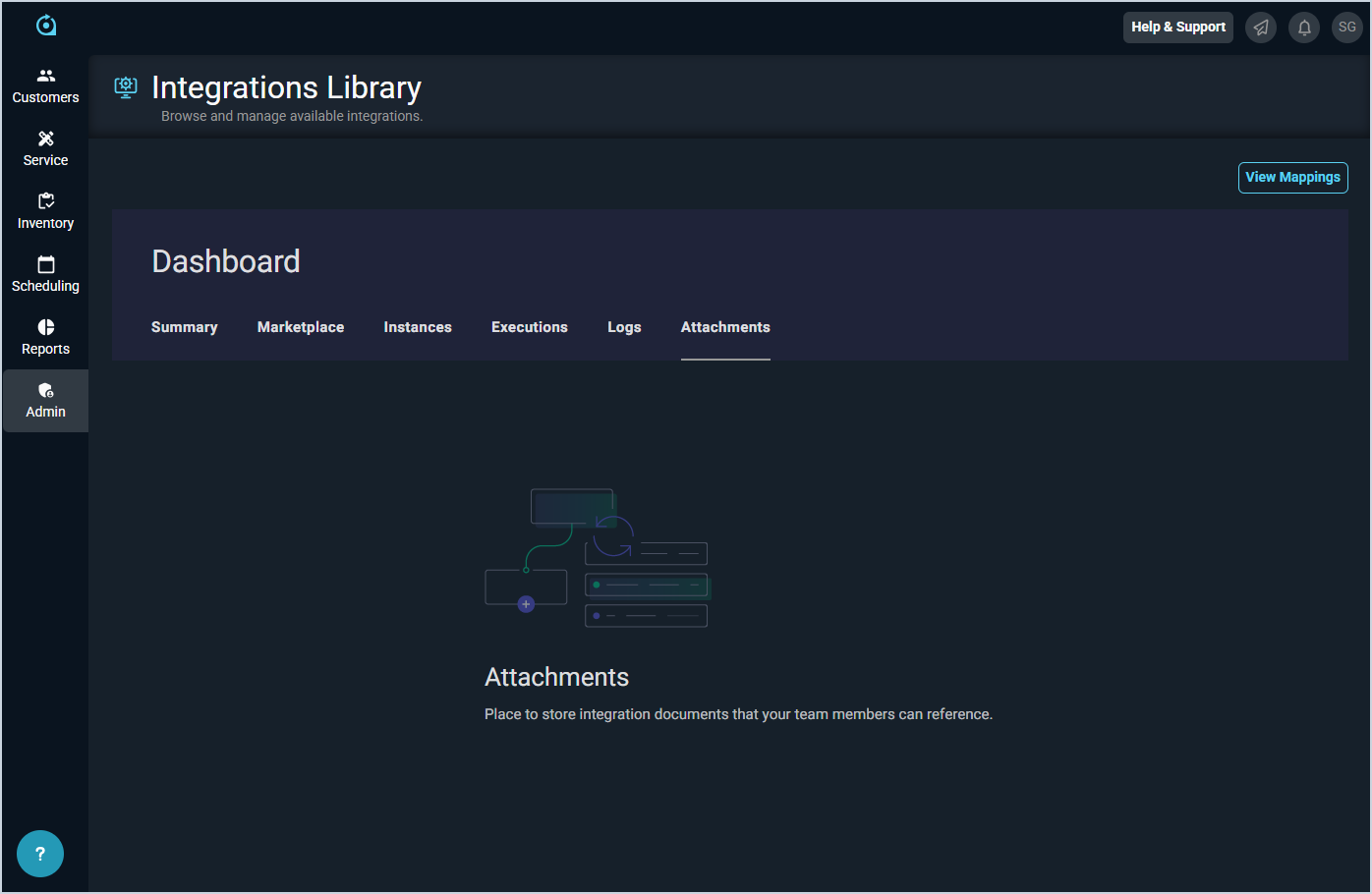
Task: Click the View Mappings button
Action: click(x=1292, y=178)
